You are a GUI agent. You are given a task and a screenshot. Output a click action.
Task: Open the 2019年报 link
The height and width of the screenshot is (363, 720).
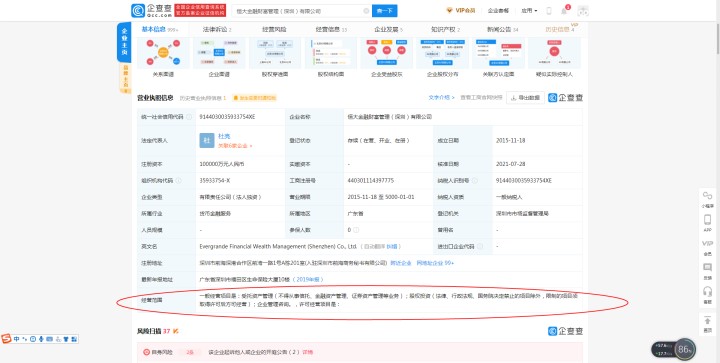pyautogui.click(x=308, y=279)
